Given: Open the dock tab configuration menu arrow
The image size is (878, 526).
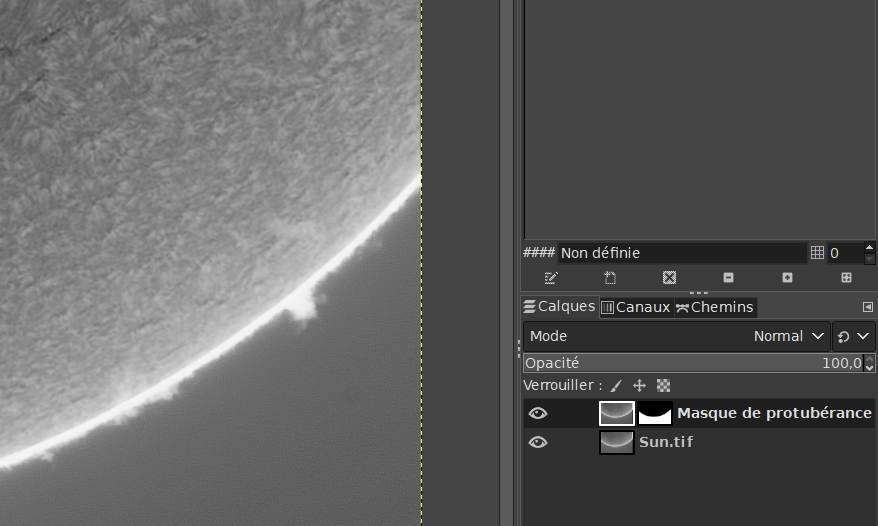Looking at the screenshot, I should pyautogui.click(x=867, y=307).
